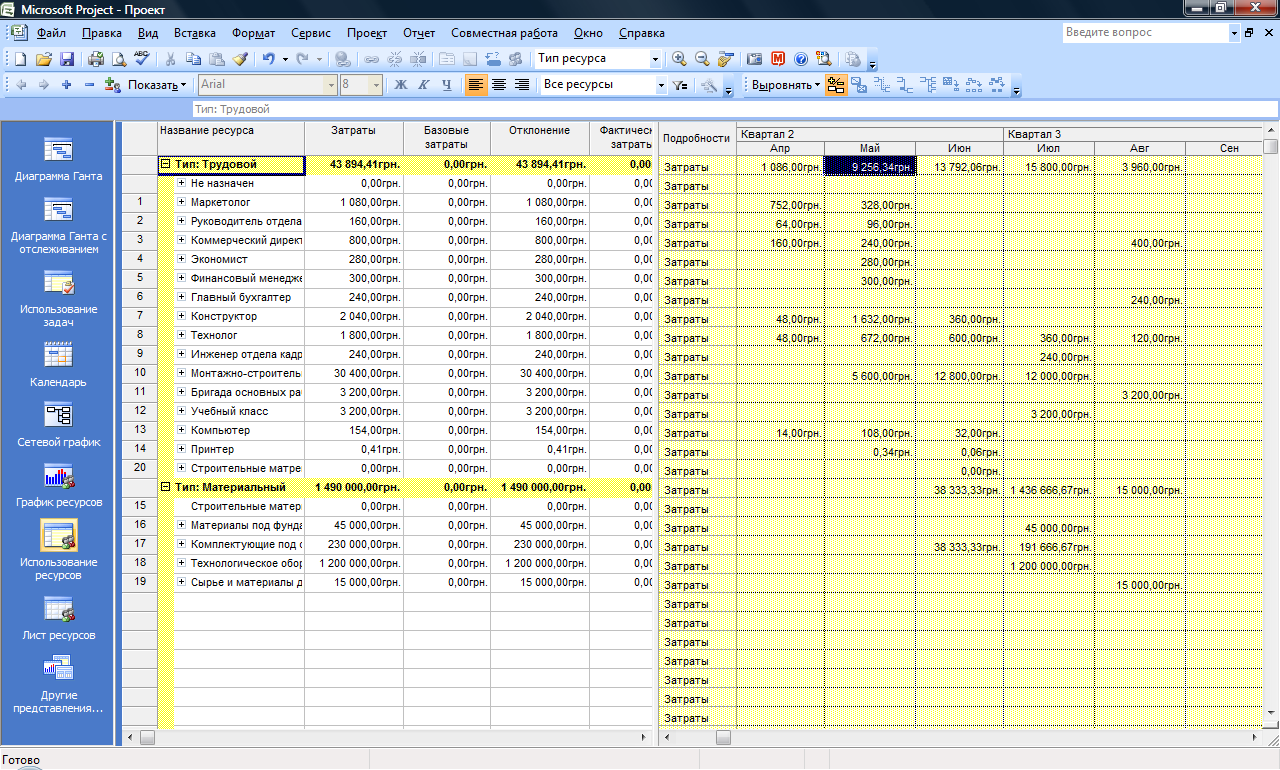Hide subtasks with the blue minus icon
This screenshot has width=1280, height=770.
point(89,85)
